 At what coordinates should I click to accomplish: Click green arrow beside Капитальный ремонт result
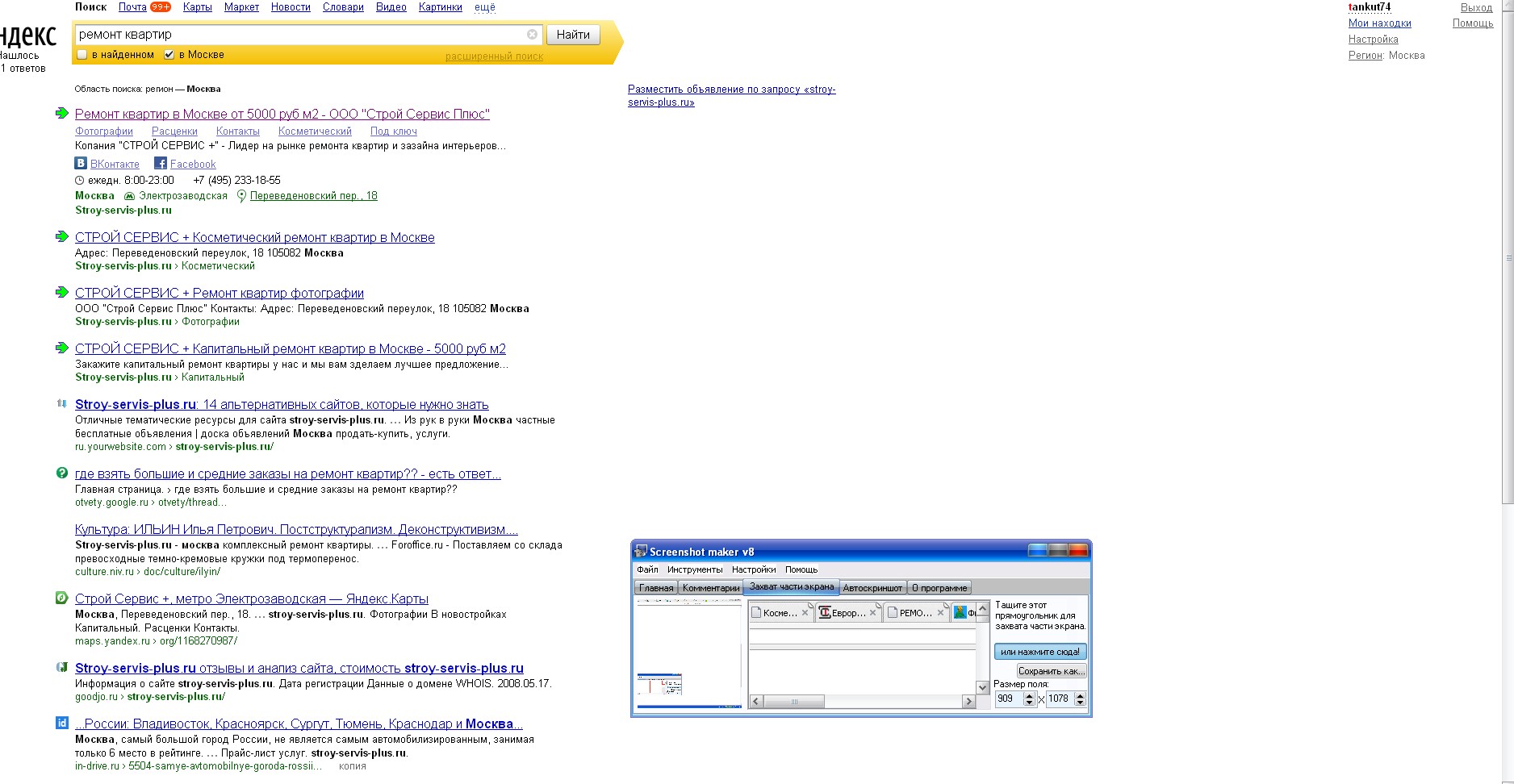tap(61, 348)
